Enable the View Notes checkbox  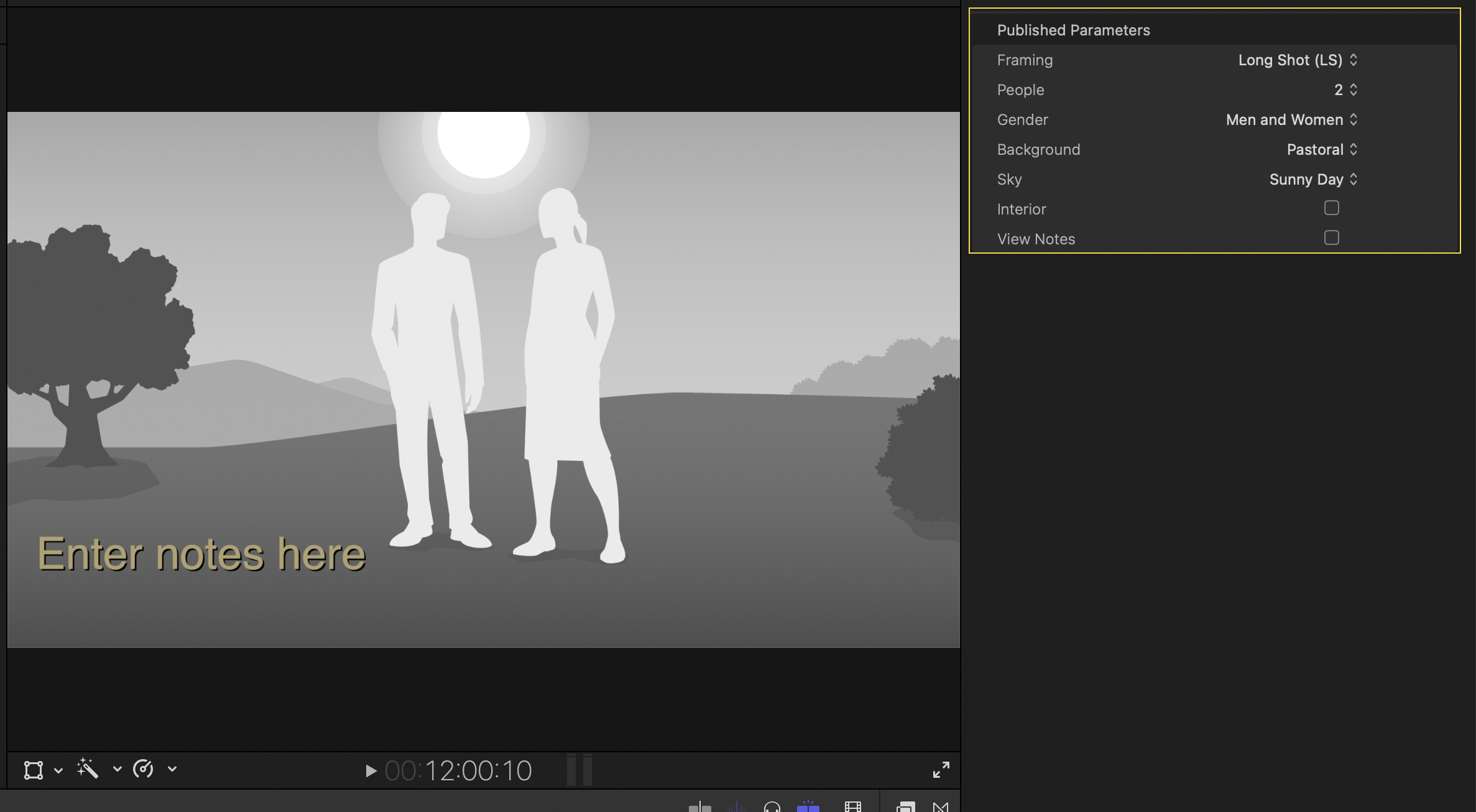coord(1331,238)
